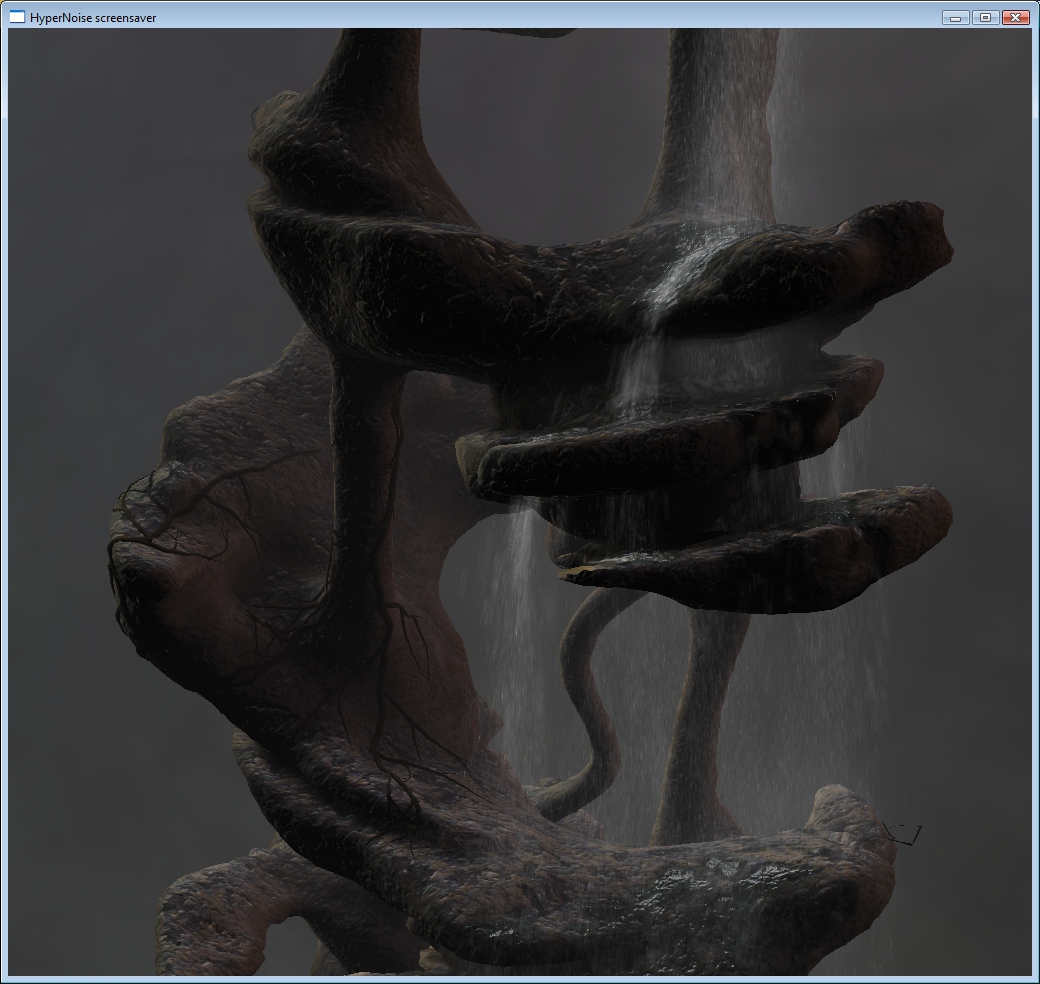Click the "HyperNoise screensaver" title text
Viewport: 1040px width, 984px height.
click(93, 18)
